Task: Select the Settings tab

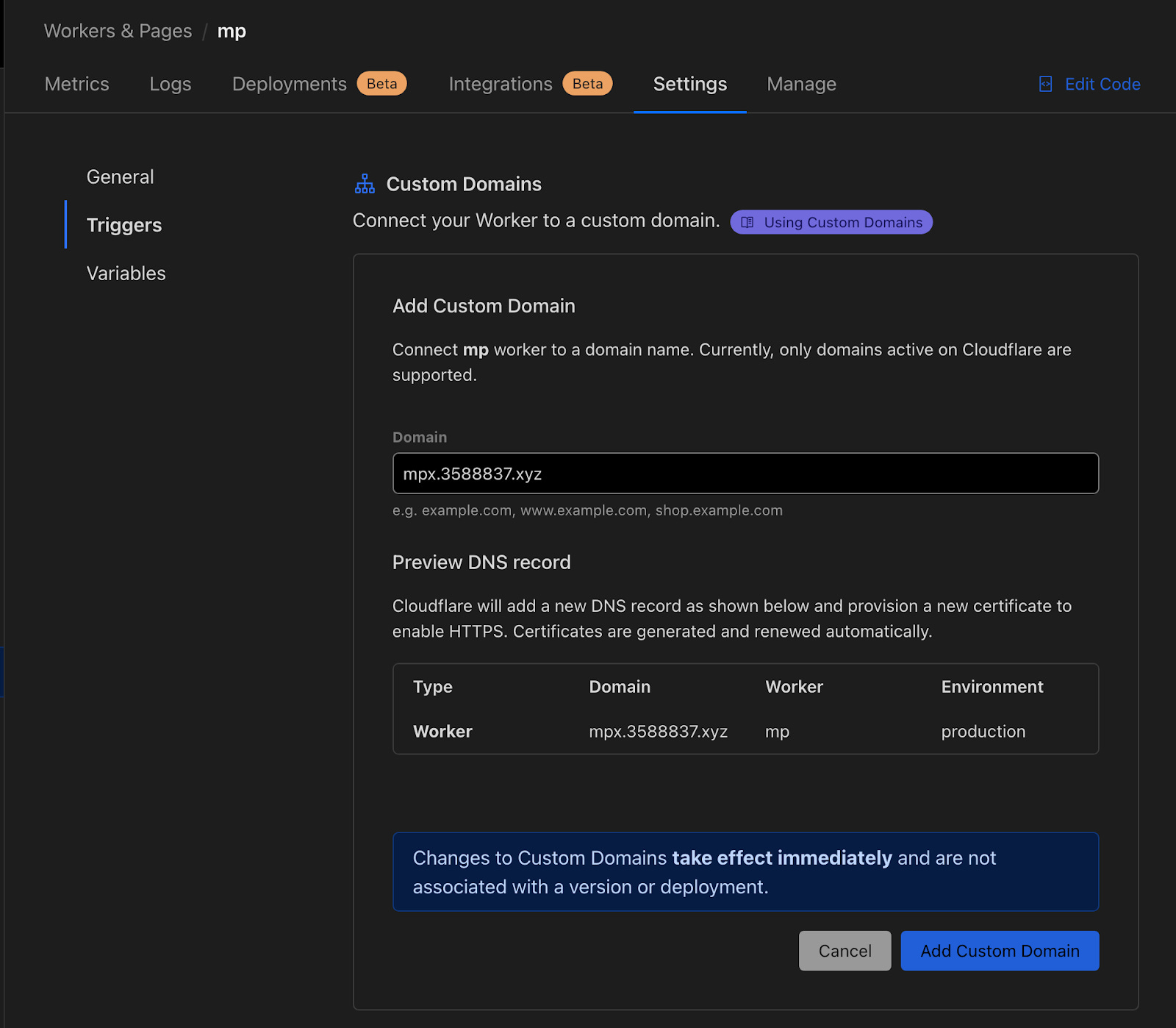Action: pos(690,84)
